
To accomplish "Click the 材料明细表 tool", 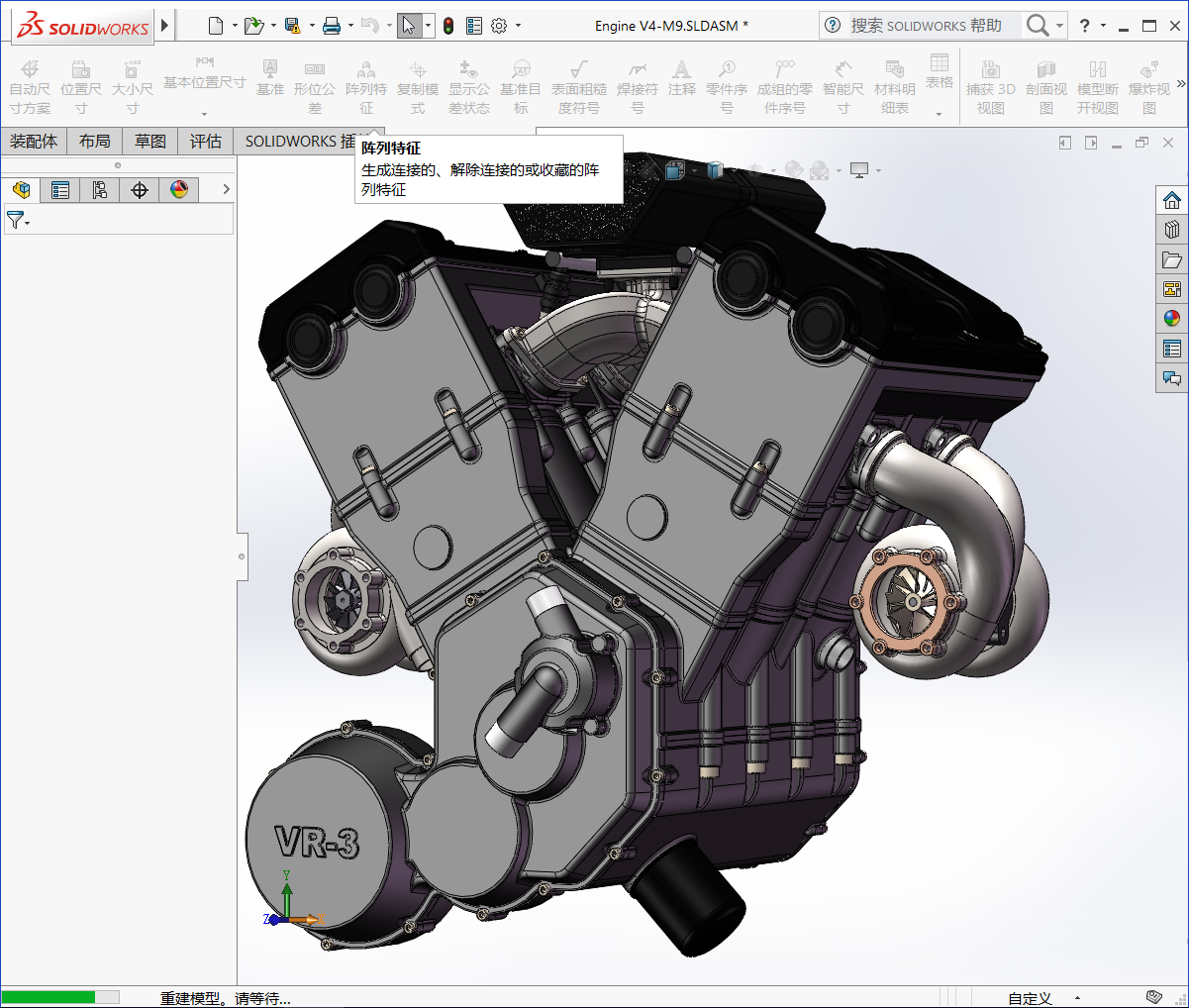I will (x=895, y=86).
